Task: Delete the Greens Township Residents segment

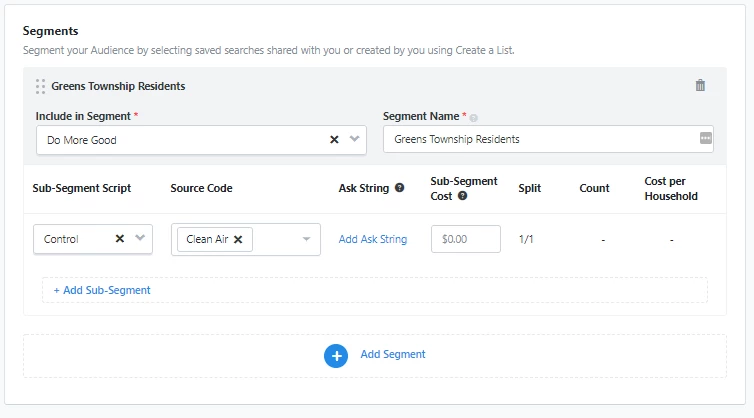Action: (x=700, y=86)
